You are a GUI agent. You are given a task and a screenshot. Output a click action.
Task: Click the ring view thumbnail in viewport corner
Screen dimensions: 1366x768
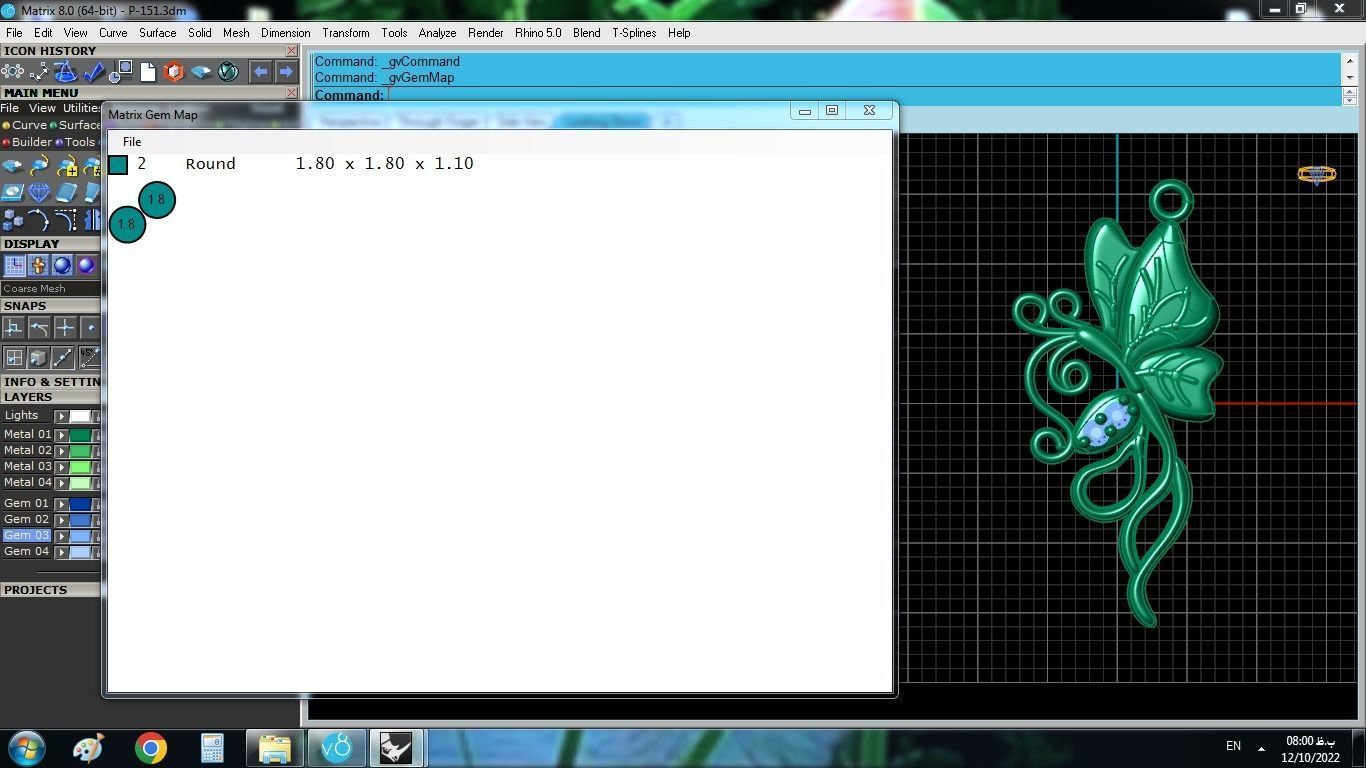click(1317, 175)
